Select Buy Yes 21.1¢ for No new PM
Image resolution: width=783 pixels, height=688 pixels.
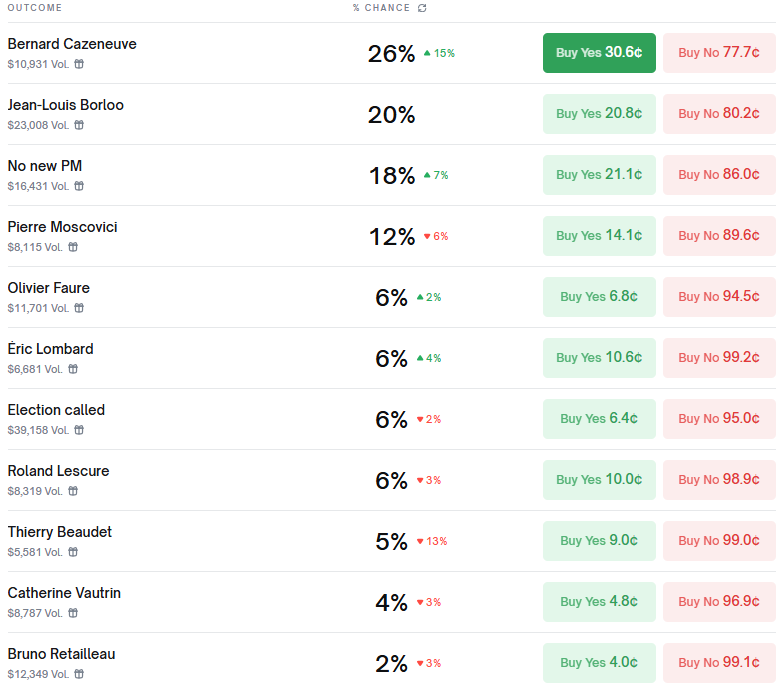[x=599, y=175]
